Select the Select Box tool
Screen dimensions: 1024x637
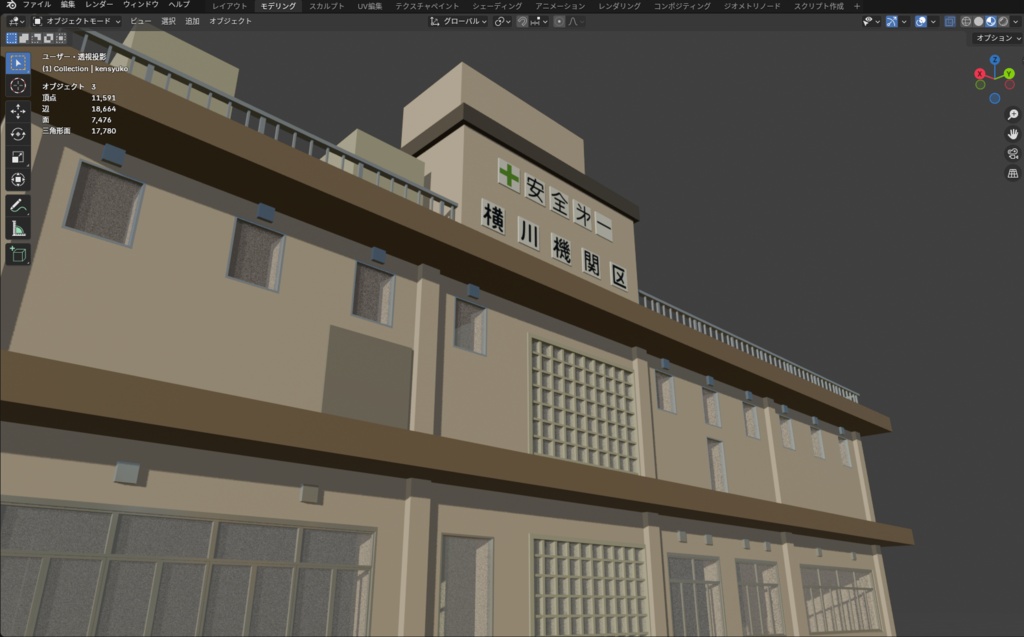[18, 63]
